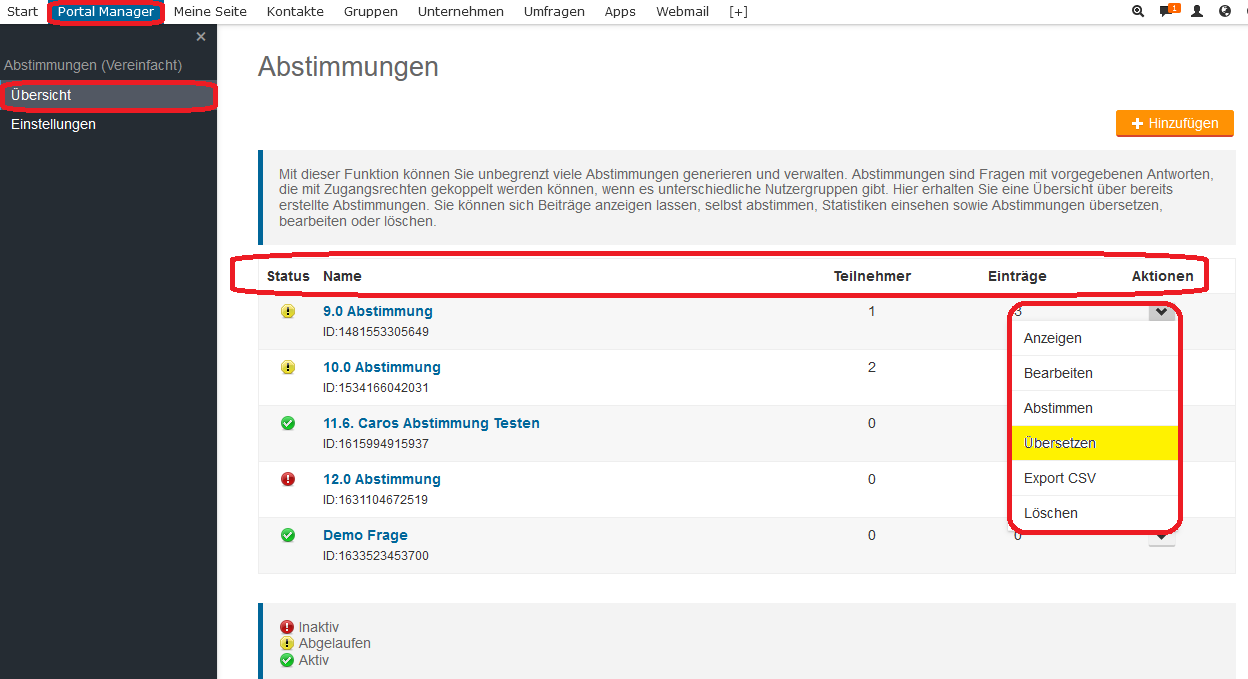Choose Anzeigen in the actions menu
Image resolution: width=1248 pixels, height=679 pixels.
tap(1094, 338)
